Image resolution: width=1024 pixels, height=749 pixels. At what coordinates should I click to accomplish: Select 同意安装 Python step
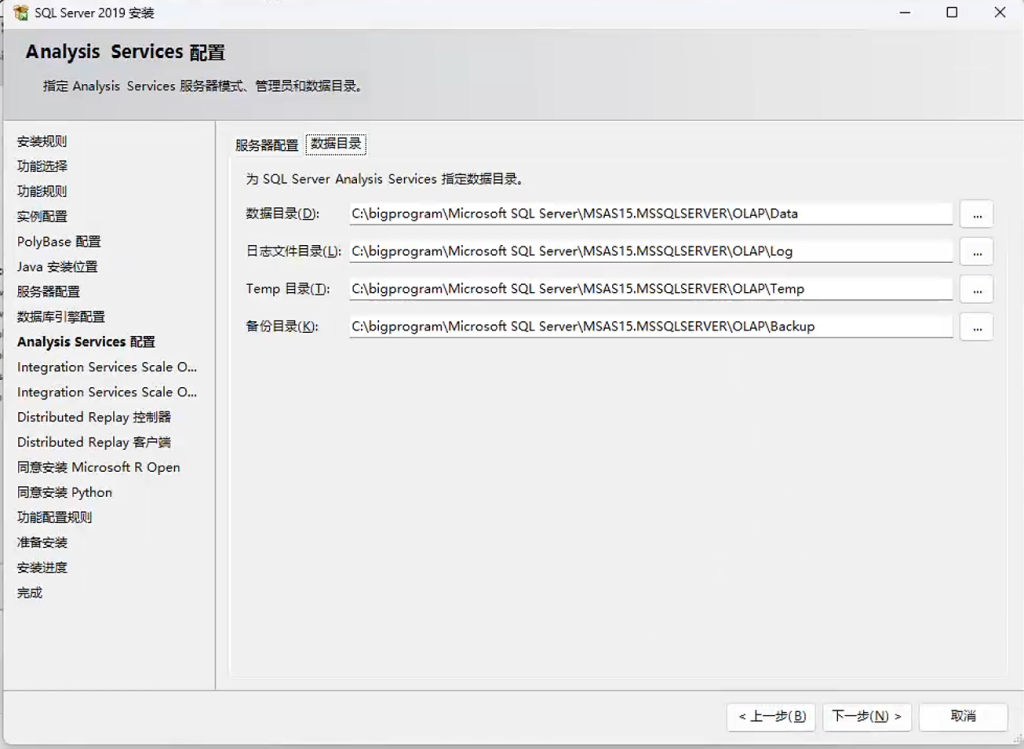coord(65,492)
